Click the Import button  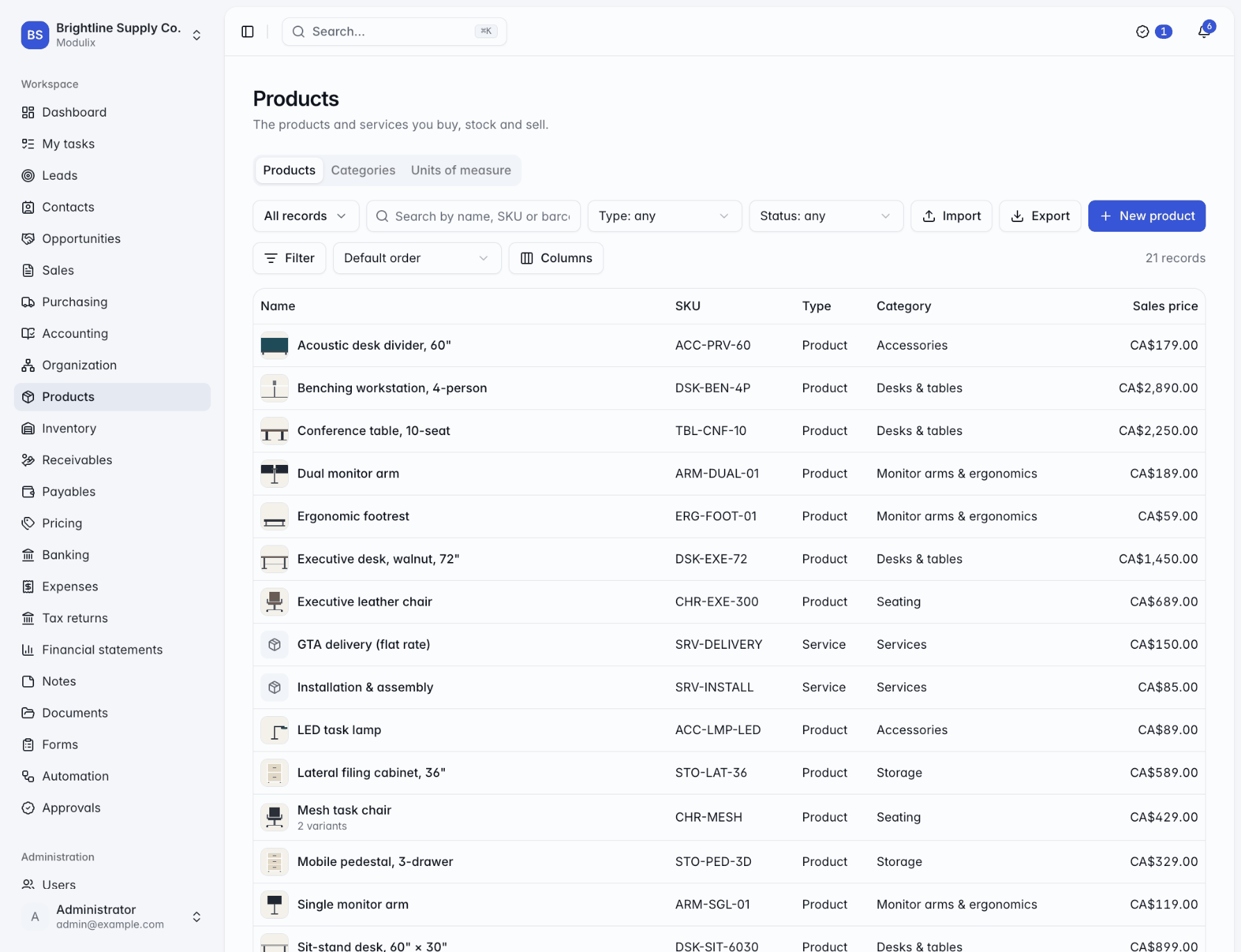click(x=951, y=216)
